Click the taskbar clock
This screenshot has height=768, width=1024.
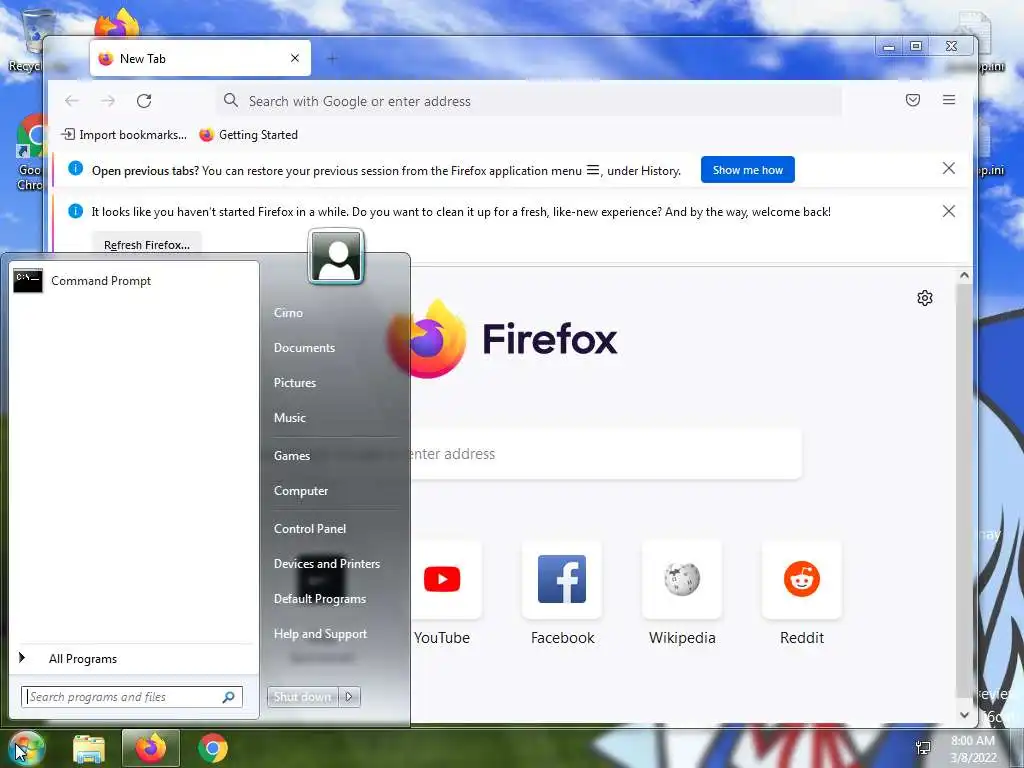click(x=973, y=749)
